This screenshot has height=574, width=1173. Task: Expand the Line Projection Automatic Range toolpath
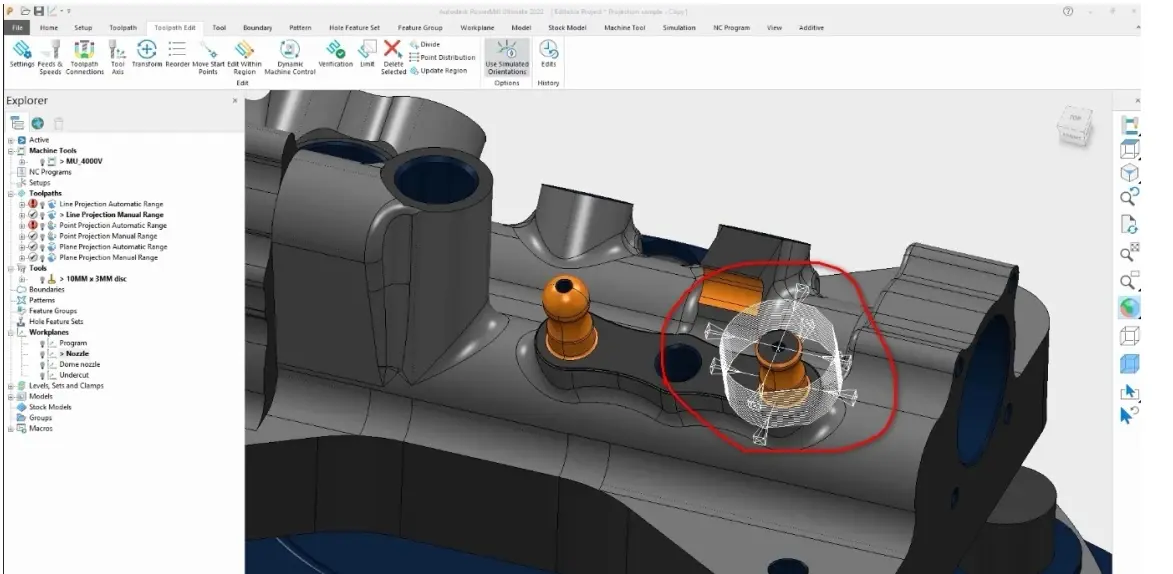pos(22,204)
